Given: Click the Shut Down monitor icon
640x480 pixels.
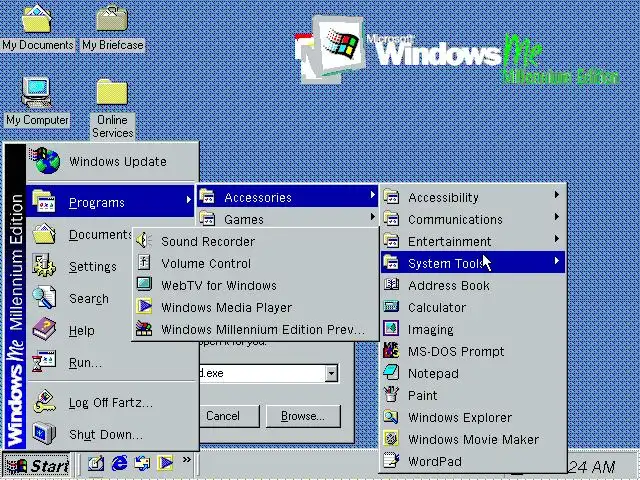Looking at the screenshot, I should pyautogui.click(x=44, y=433).
